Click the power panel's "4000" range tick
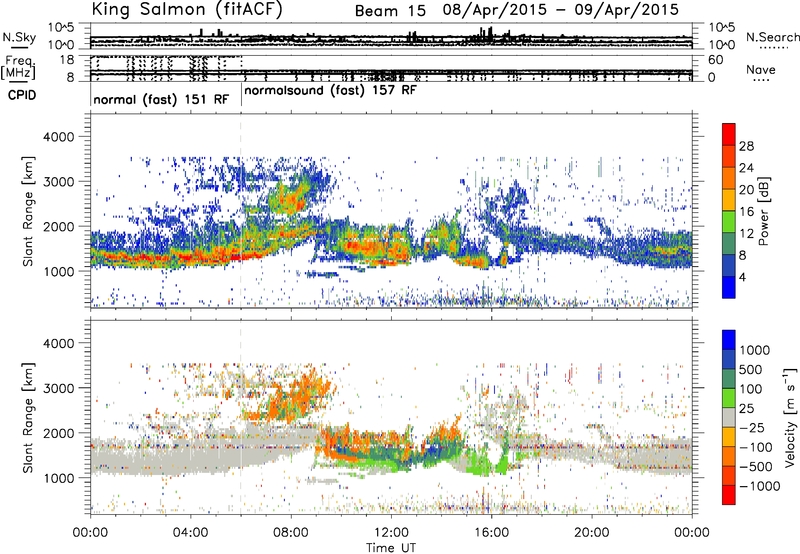Image resolution: width=800 pixels, height=554 pixels. tap(61, 137)
